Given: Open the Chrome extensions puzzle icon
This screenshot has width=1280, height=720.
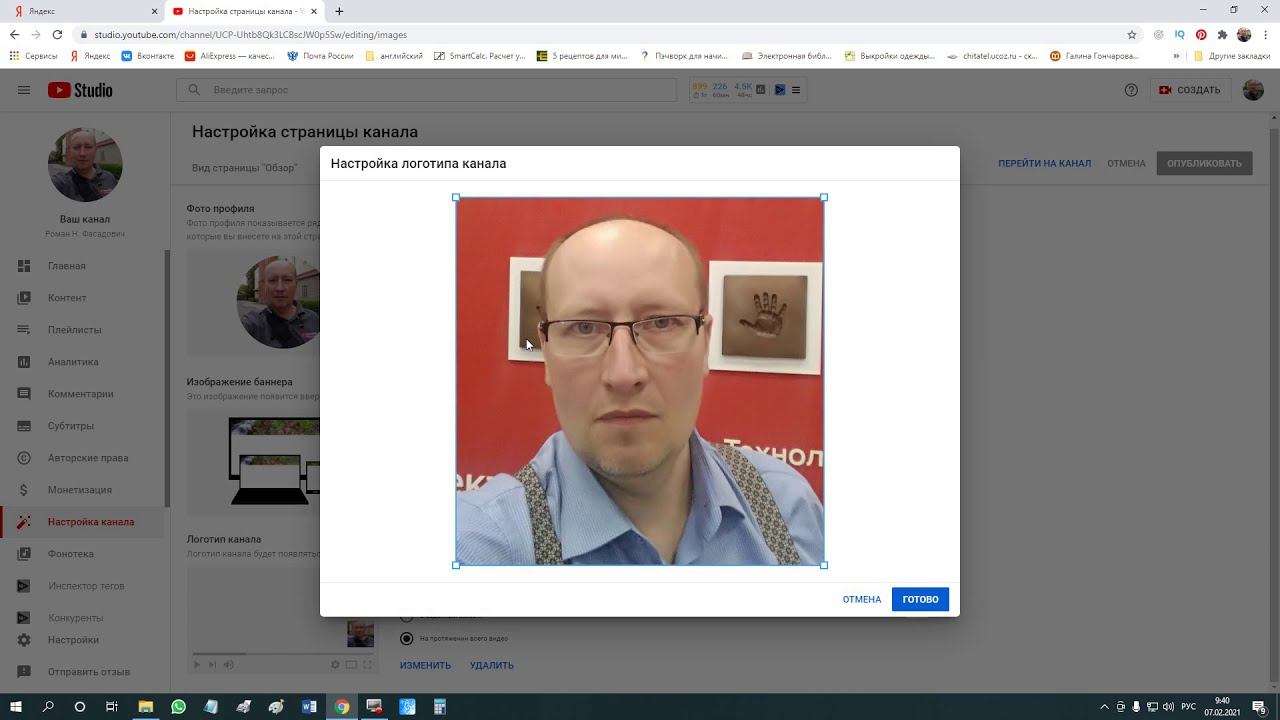Looking at the screenshot, I should pyautogui.click(x=1222, y=35).
